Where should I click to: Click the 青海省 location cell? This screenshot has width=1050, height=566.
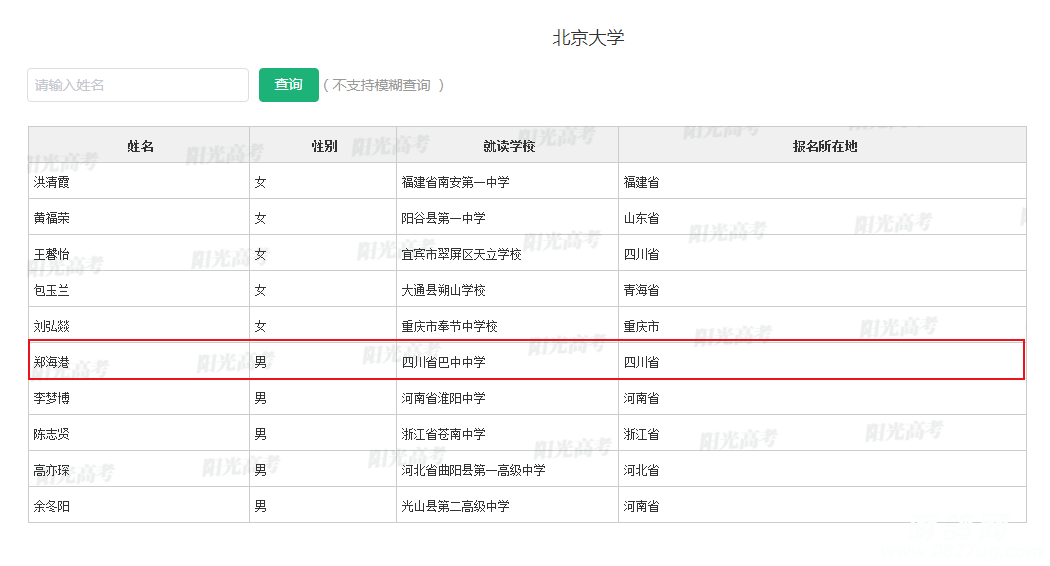(641, 290)
